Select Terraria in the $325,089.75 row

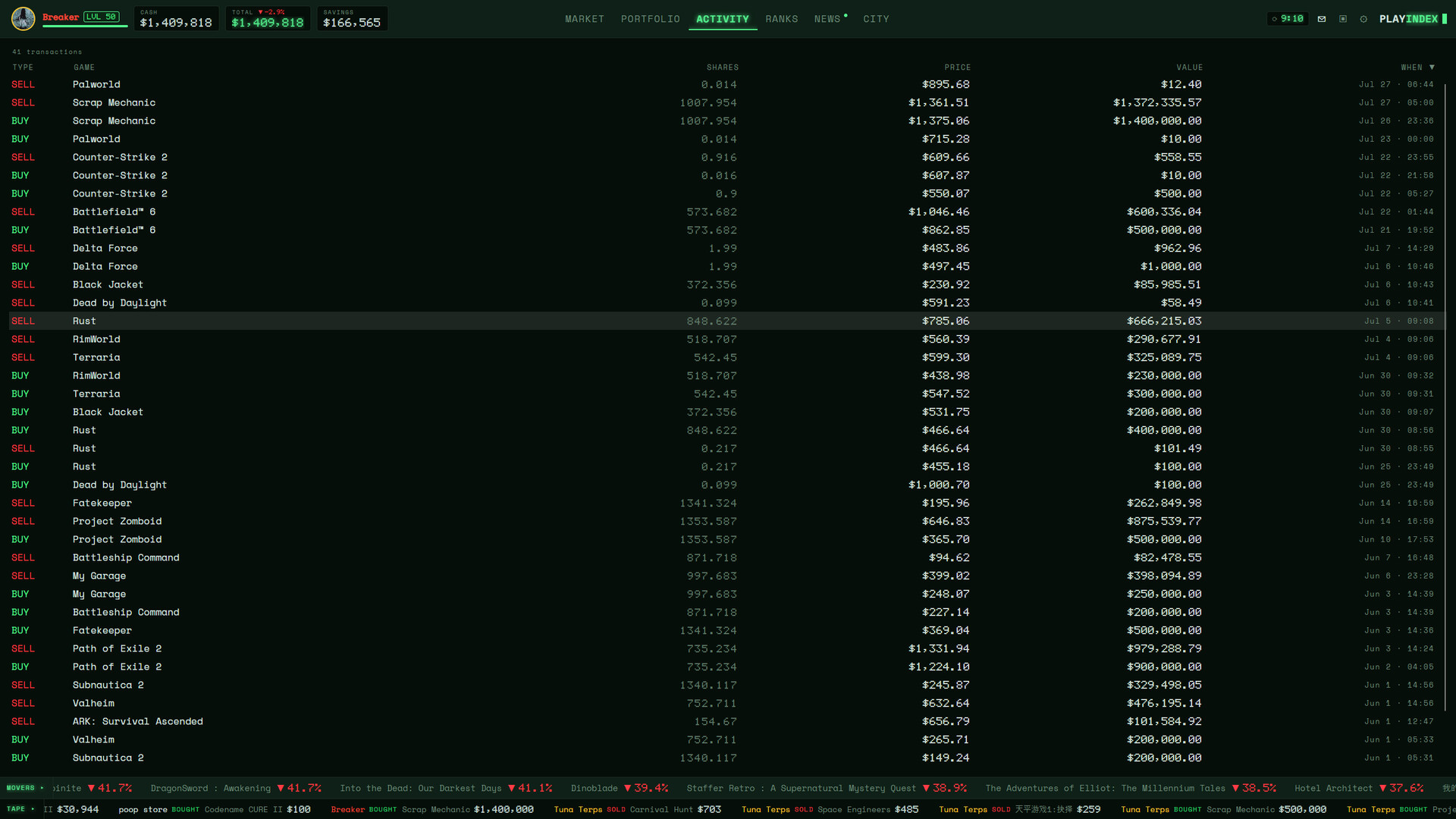click(x=96, y=357)
